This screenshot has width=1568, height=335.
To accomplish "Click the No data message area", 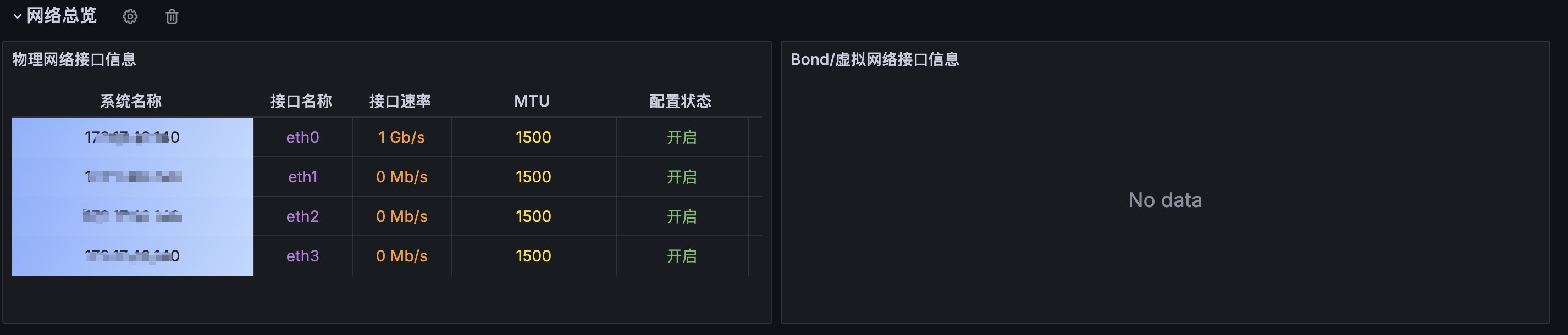I will tap(1165, 200).
